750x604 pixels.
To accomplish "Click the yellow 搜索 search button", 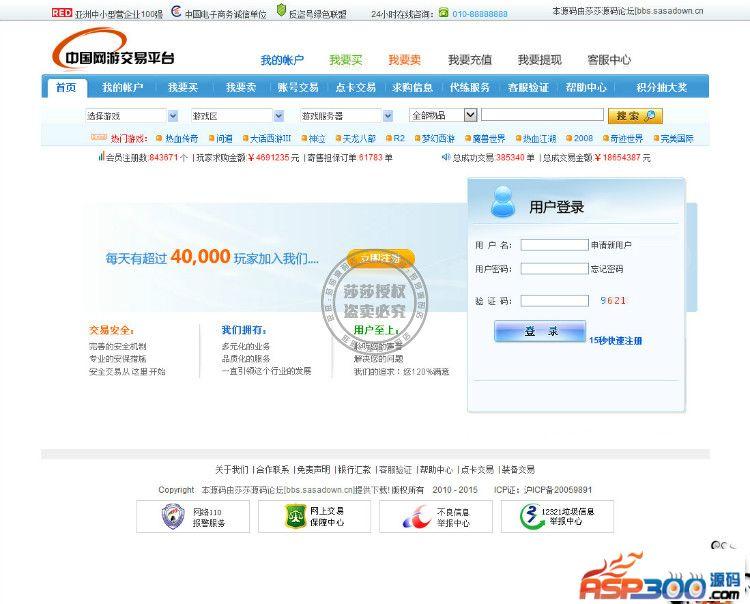I will [635, 116].
